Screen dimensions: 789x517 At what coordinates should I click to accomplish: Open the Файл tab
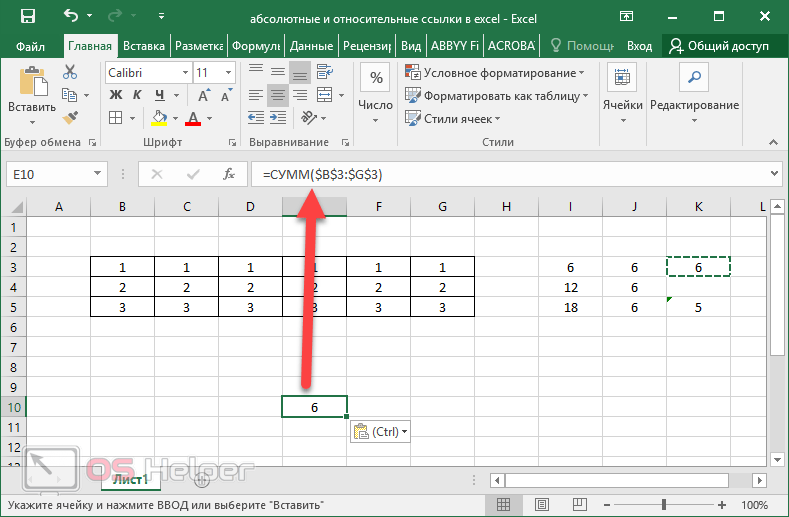pyautogui.click(x=30, y=46)
